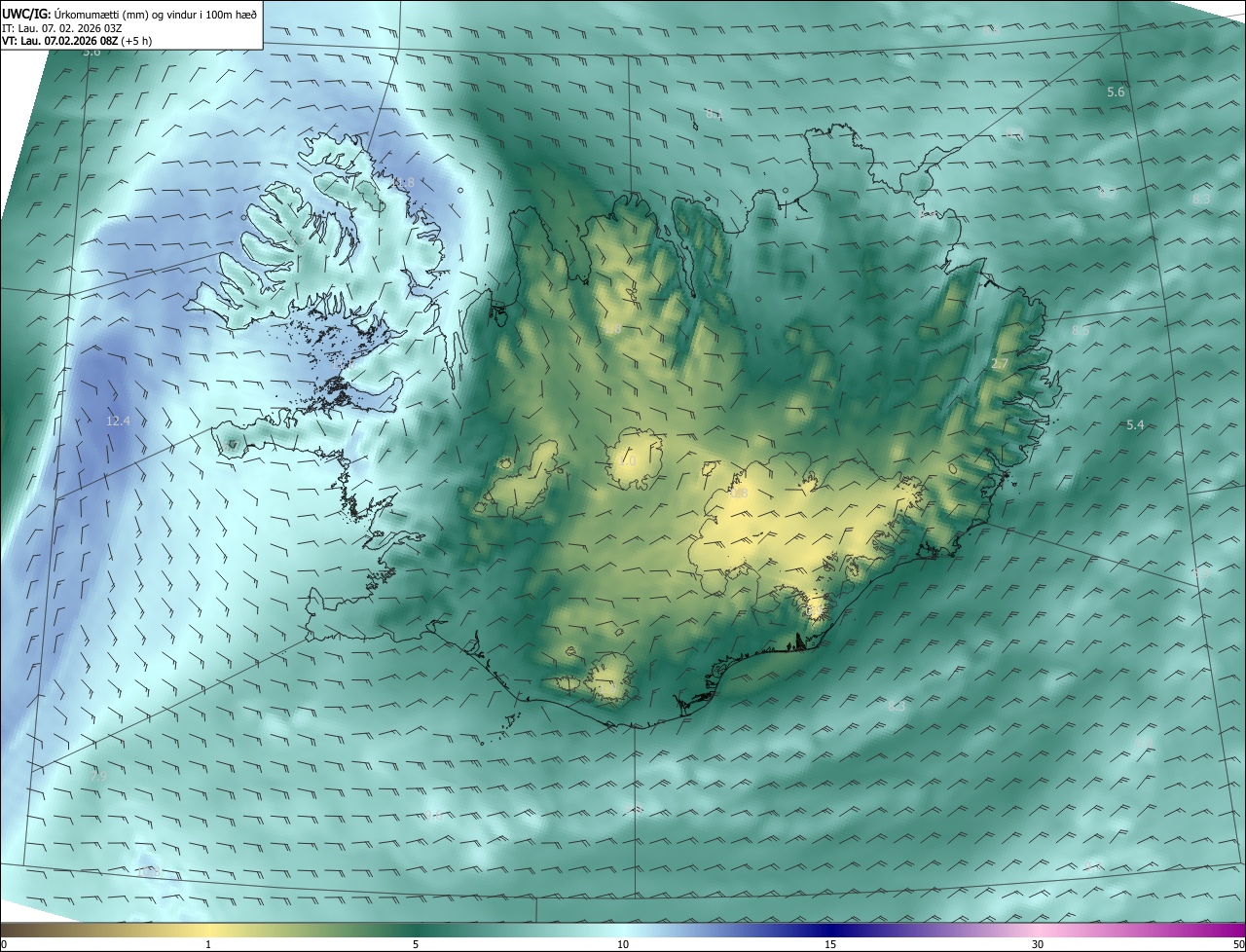Click the 8.1 value label north of Iceland
1246x952 pixels.
pyautogui.click(x=715, y=115)
